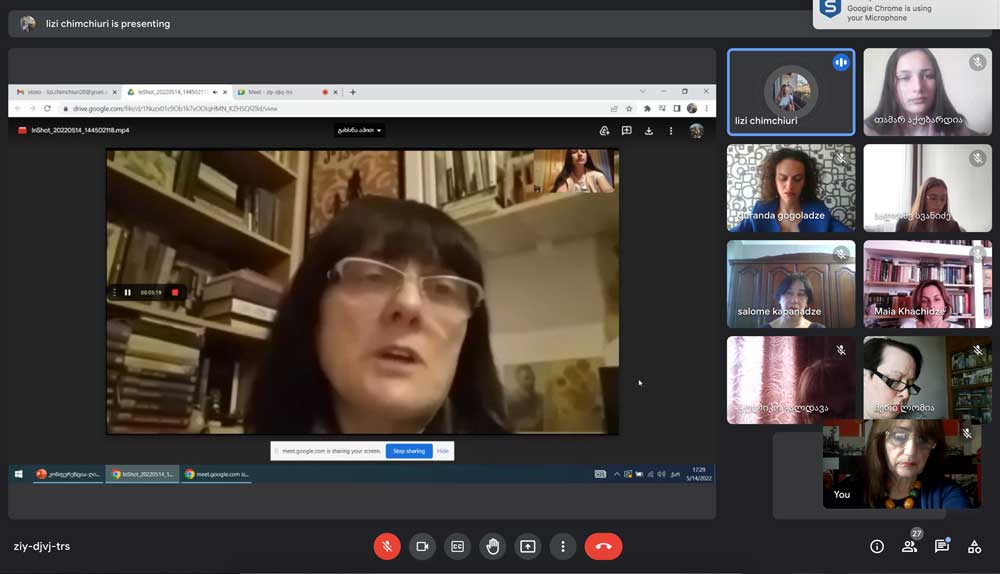Screen dimensions: 1000x574
Task: Click the download icon in Drive viewer
Action: coord(648,130)
